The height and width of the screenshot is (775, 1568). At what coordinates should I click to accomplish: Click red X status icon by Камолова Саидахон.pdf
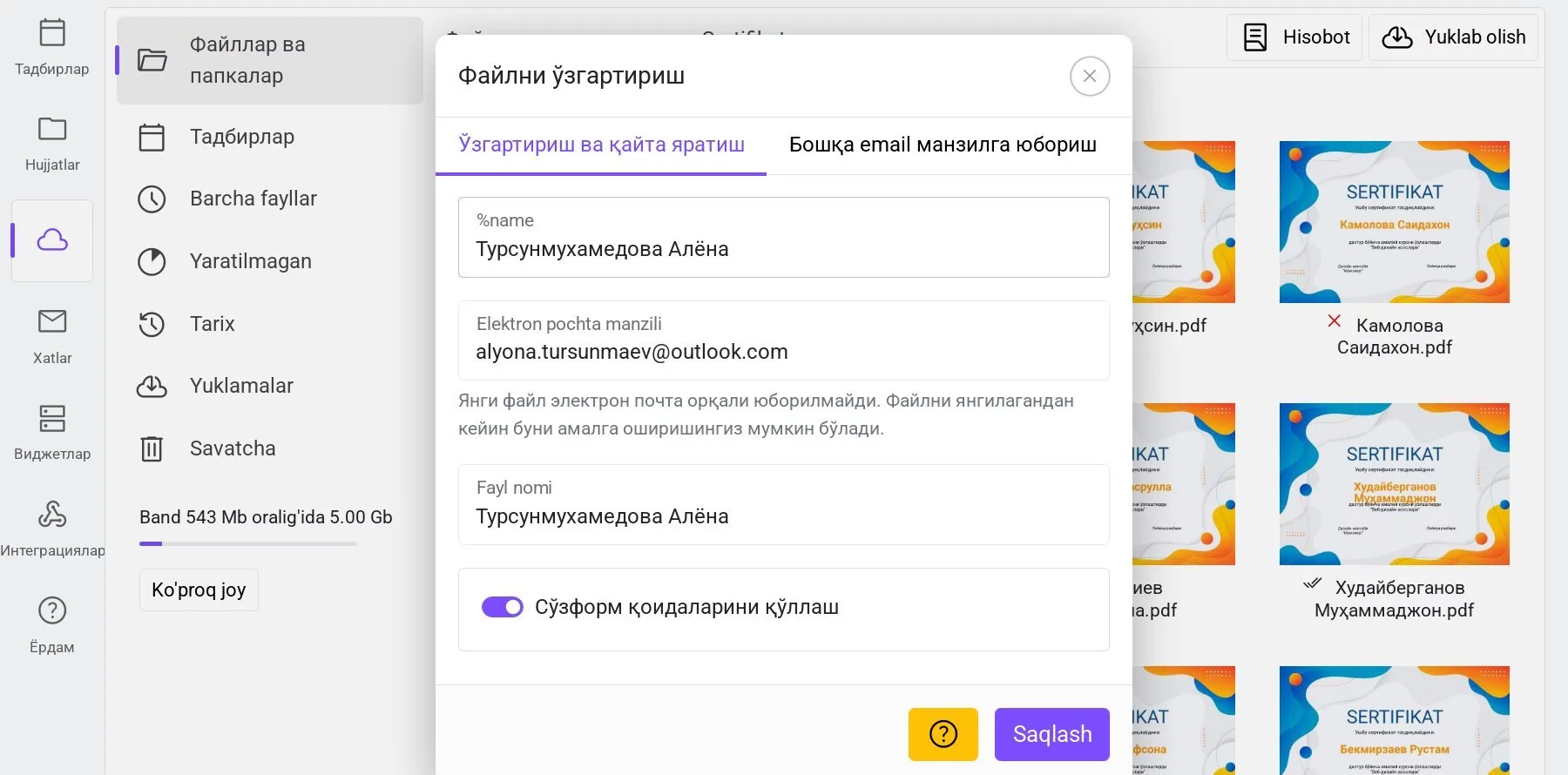[x=1334, y=320]
